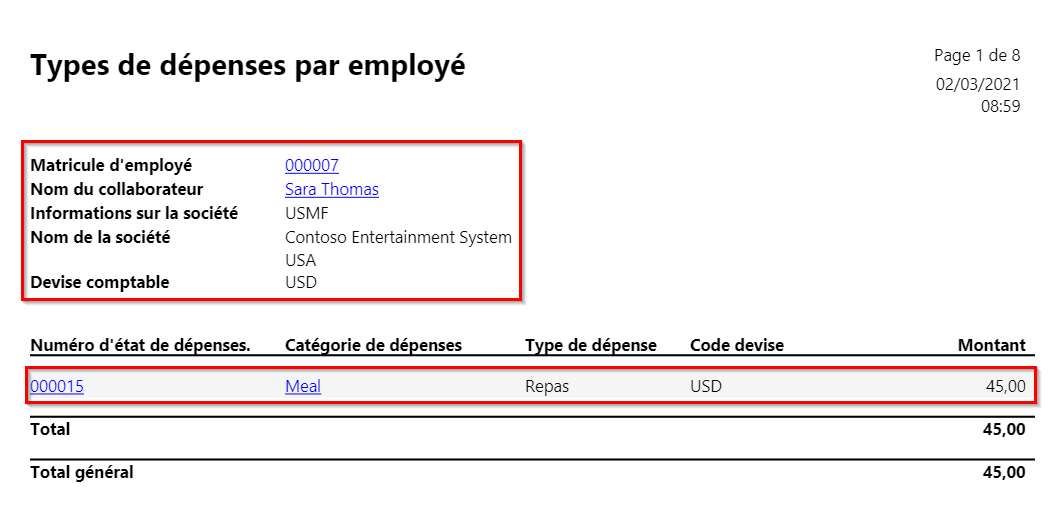Click the USMF company value
Viewport: 1049px width, 514px height.
click(307, 213)
